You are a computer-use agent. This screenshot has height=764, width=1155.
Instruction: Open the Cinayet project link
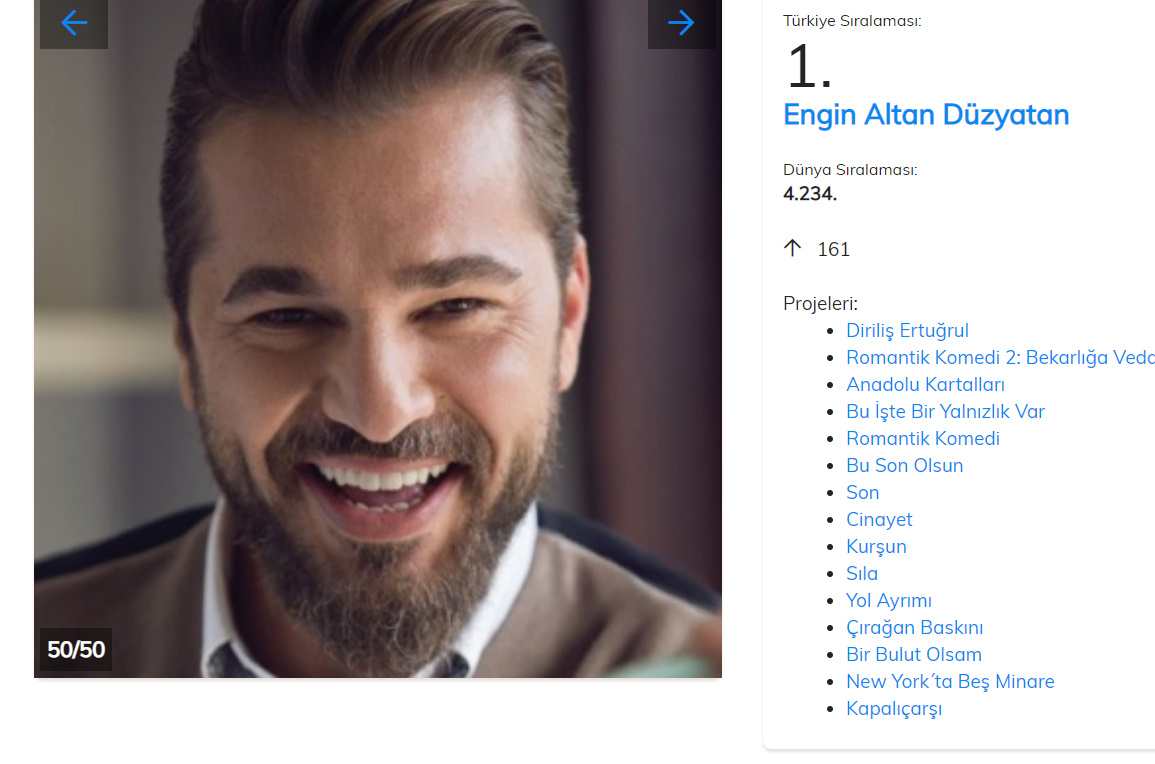coord(879,519)
